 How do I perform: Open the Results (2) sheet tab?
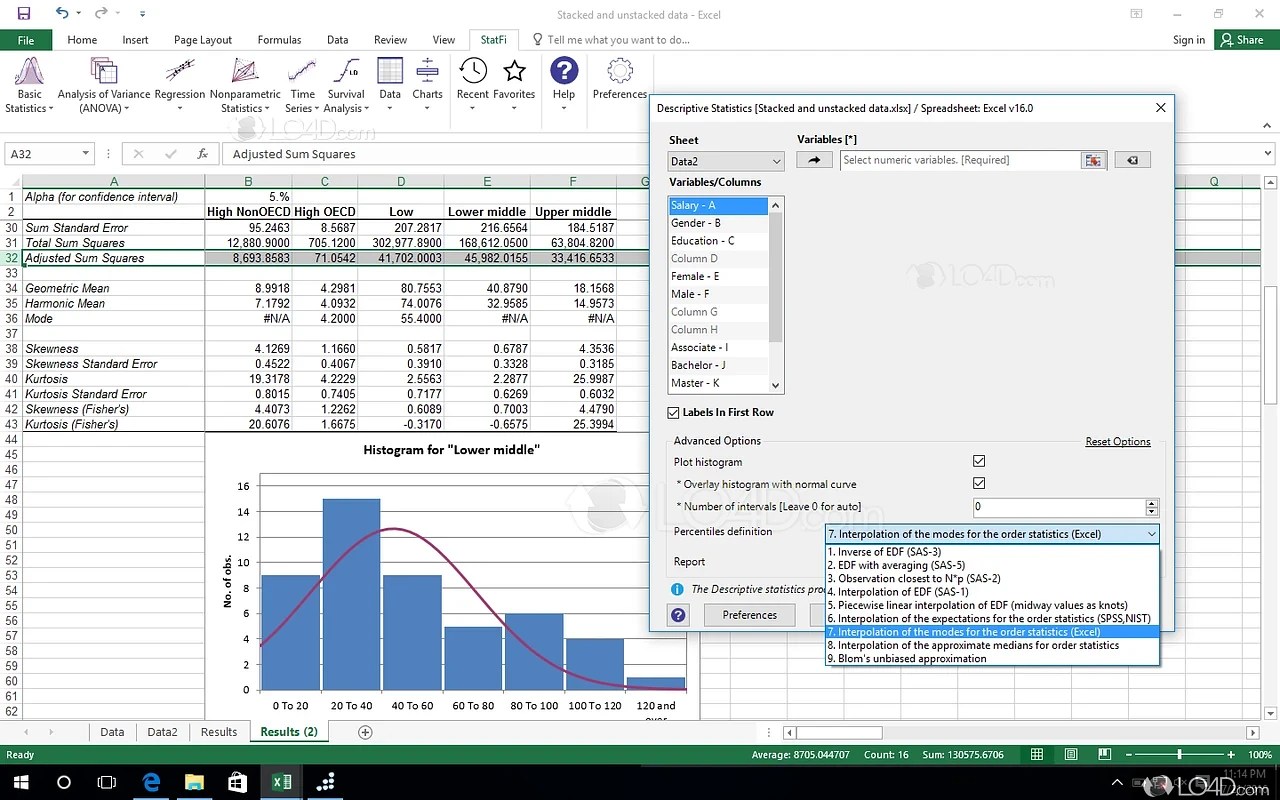(288, 731)
